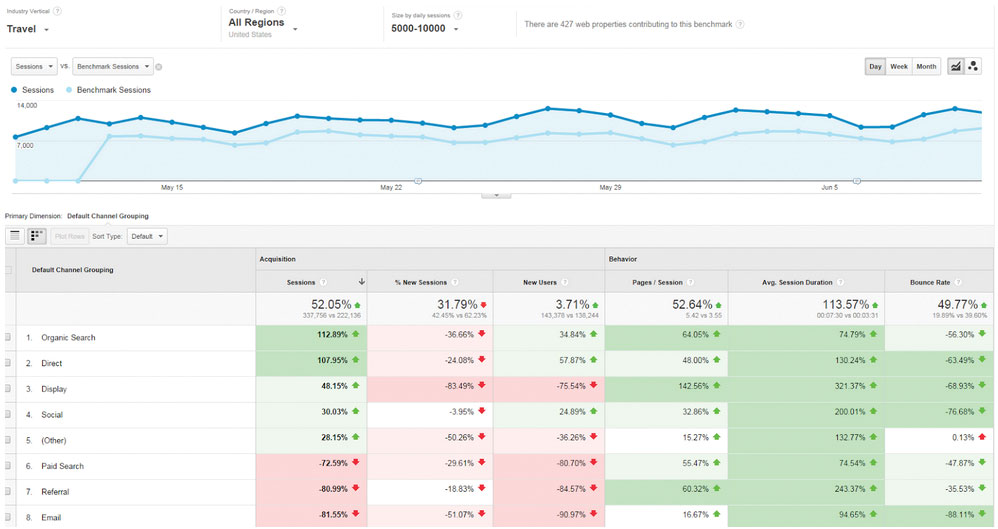The height and width of the screenshot is (529, 998).
Task: Open the Travel industry vertical dropdown
Action: tap(28, 29)
